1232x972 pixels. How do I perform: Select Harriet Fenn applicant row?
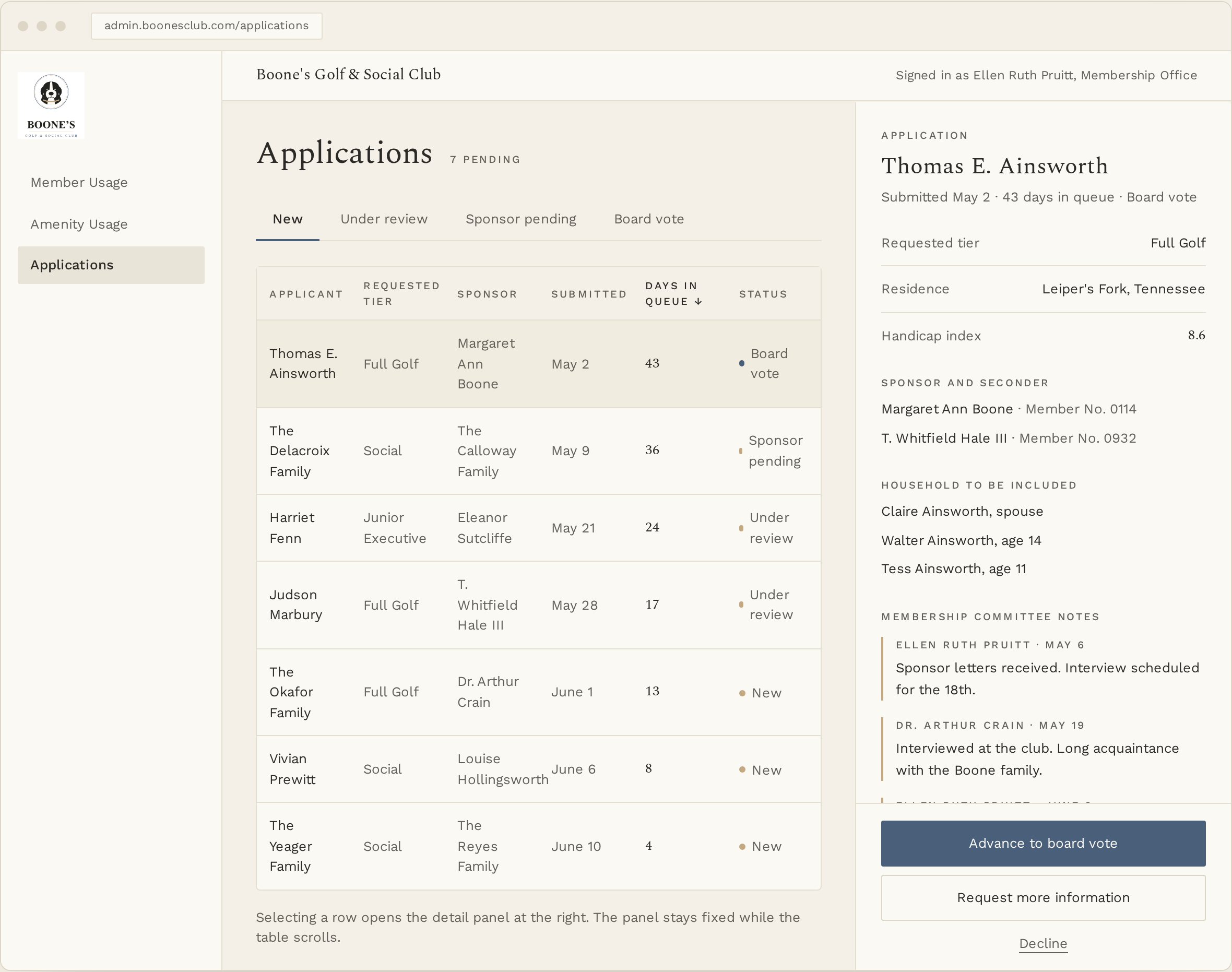pos(538,528)
